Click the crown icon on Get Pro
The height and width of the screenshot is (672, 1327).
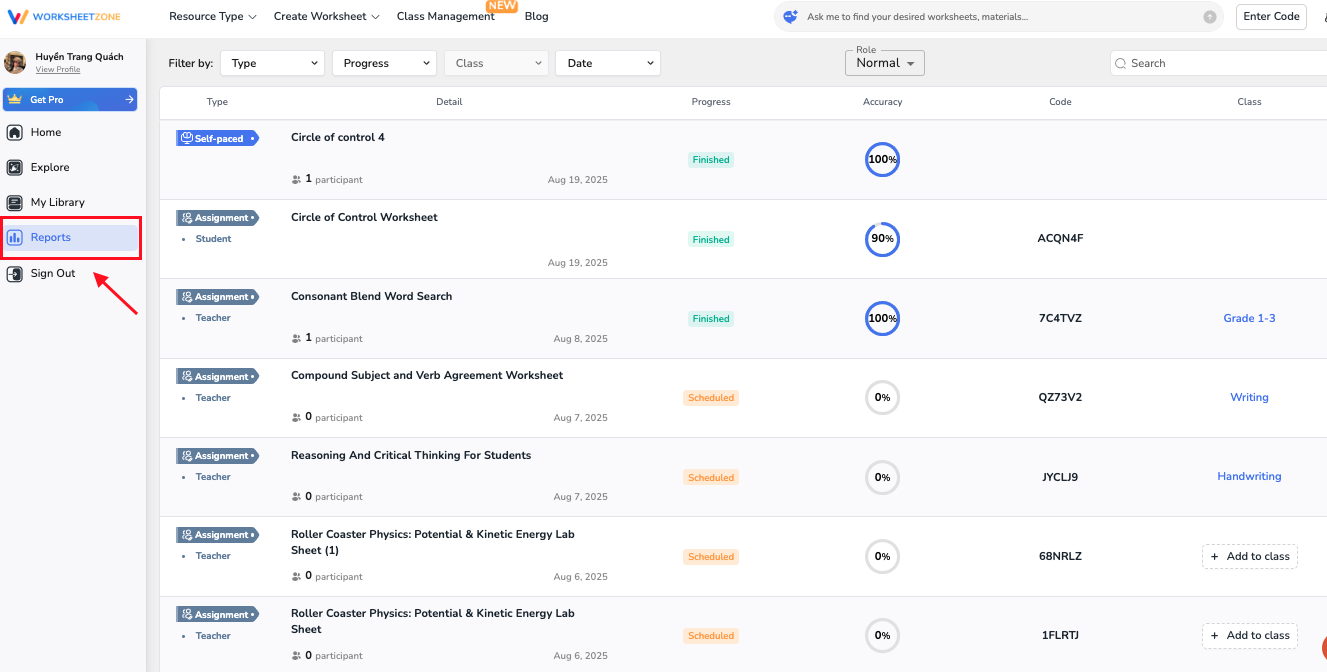(15, 99)
